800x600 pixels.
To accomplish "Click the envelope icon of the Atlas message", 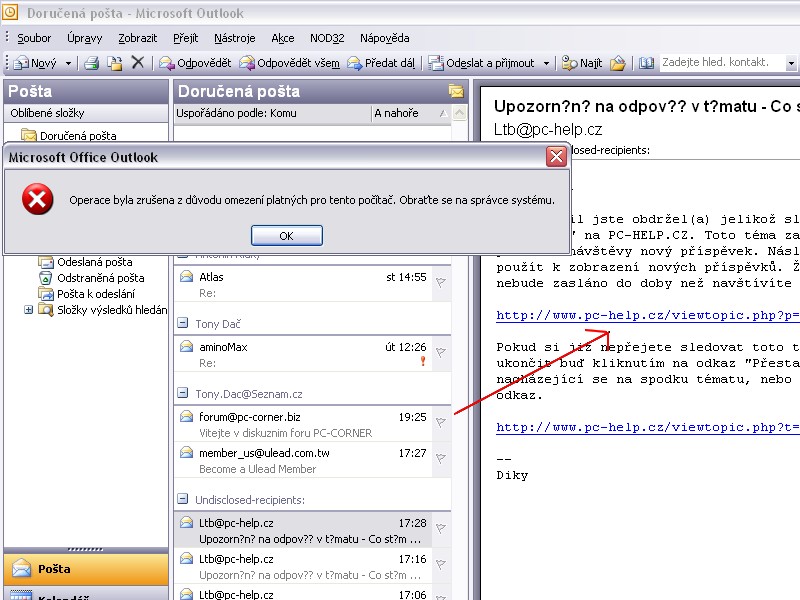I will 186,276.
